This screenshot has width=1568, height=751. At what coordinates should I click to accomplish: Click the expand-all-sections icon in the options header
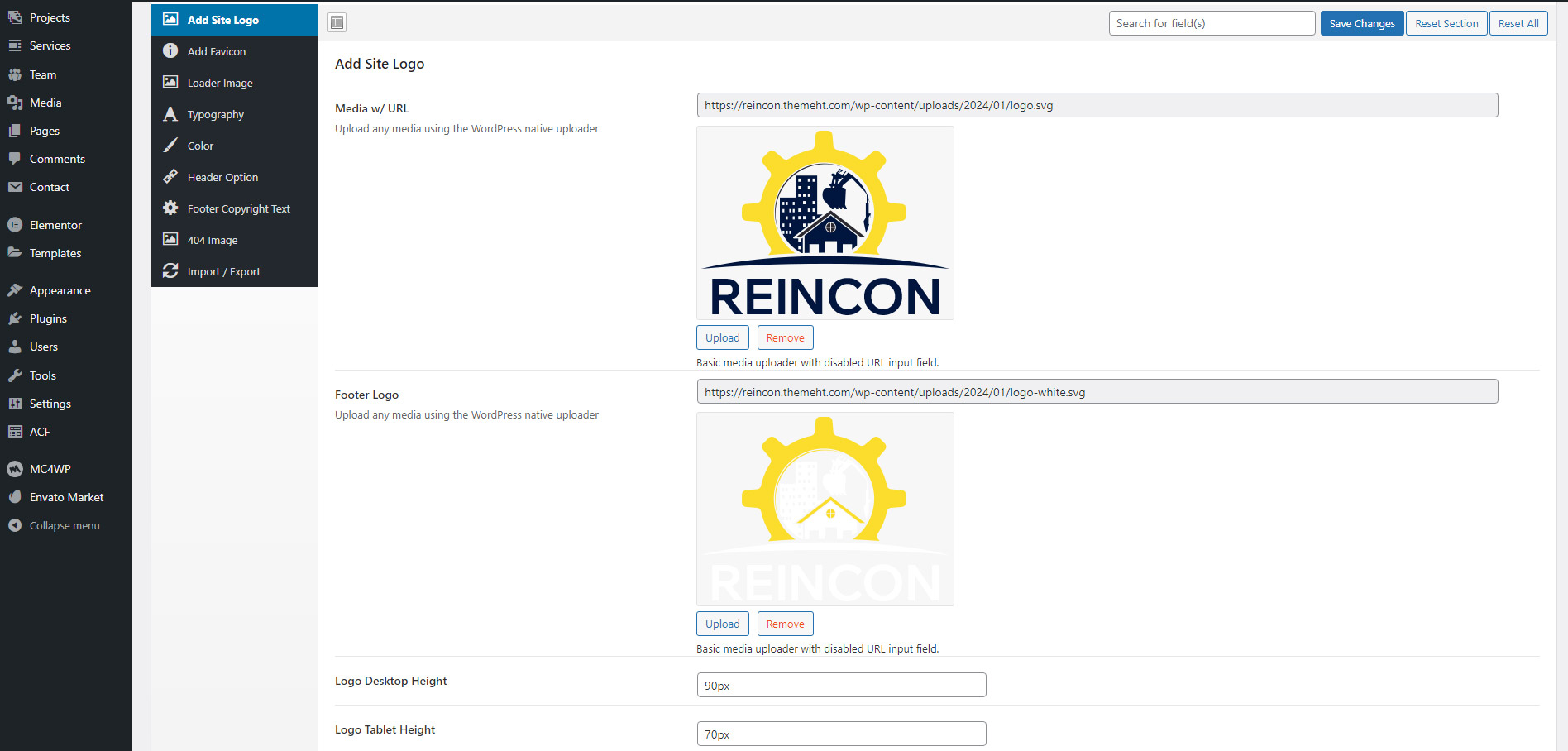click(337, 22)
